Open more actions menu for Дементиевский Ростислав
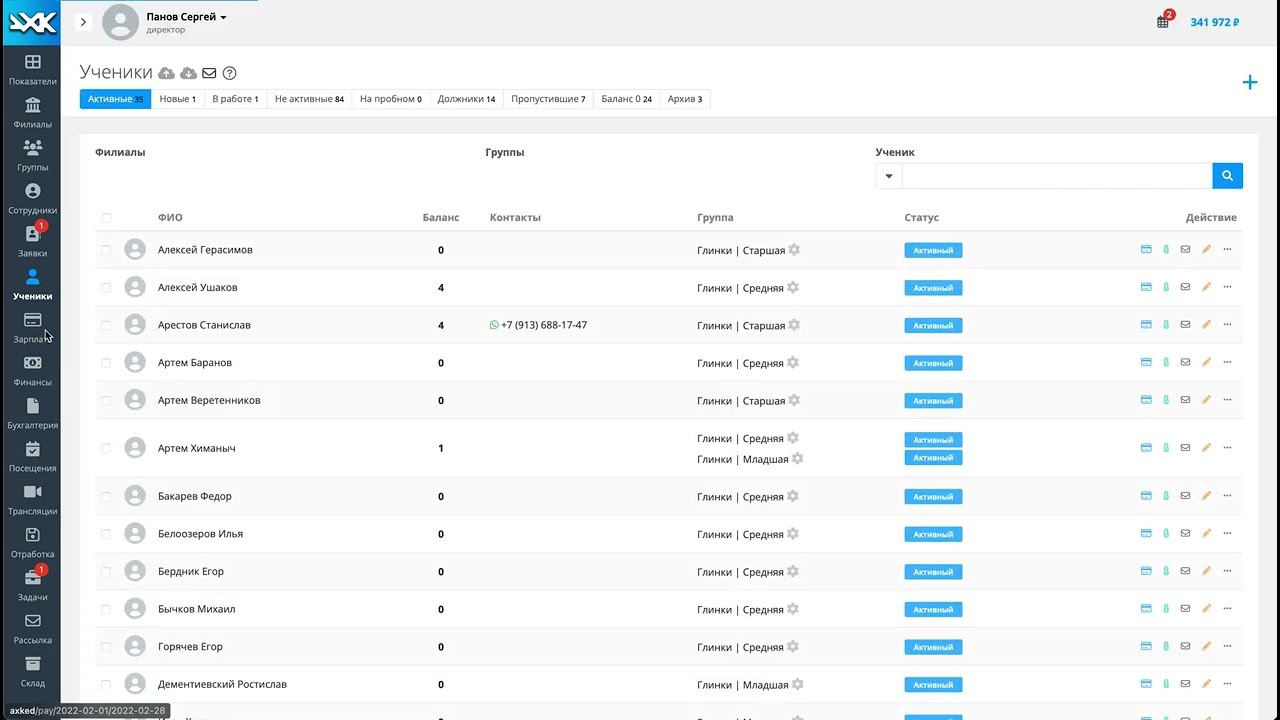The width and height of the screenshot is (1280, 720). point(1227,684)
